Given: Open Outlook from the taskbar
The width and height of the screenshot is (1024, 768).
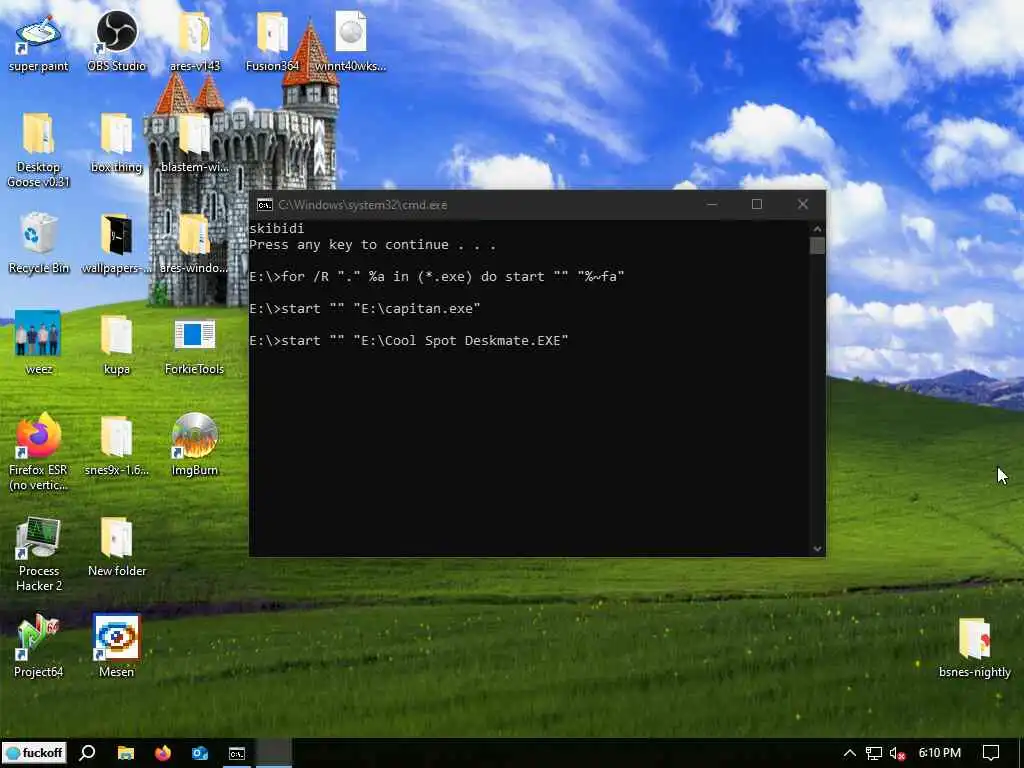Looking at the screenshot, I should (200, 753).
